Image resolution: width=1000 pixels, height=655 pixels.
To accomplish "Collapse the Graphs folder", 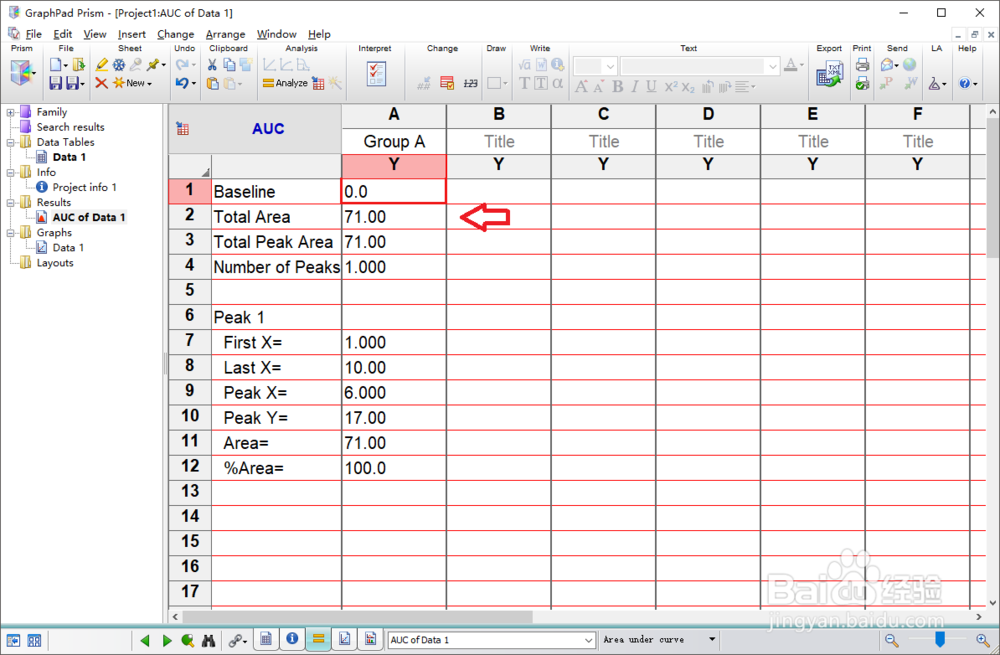I will point(10,233).
